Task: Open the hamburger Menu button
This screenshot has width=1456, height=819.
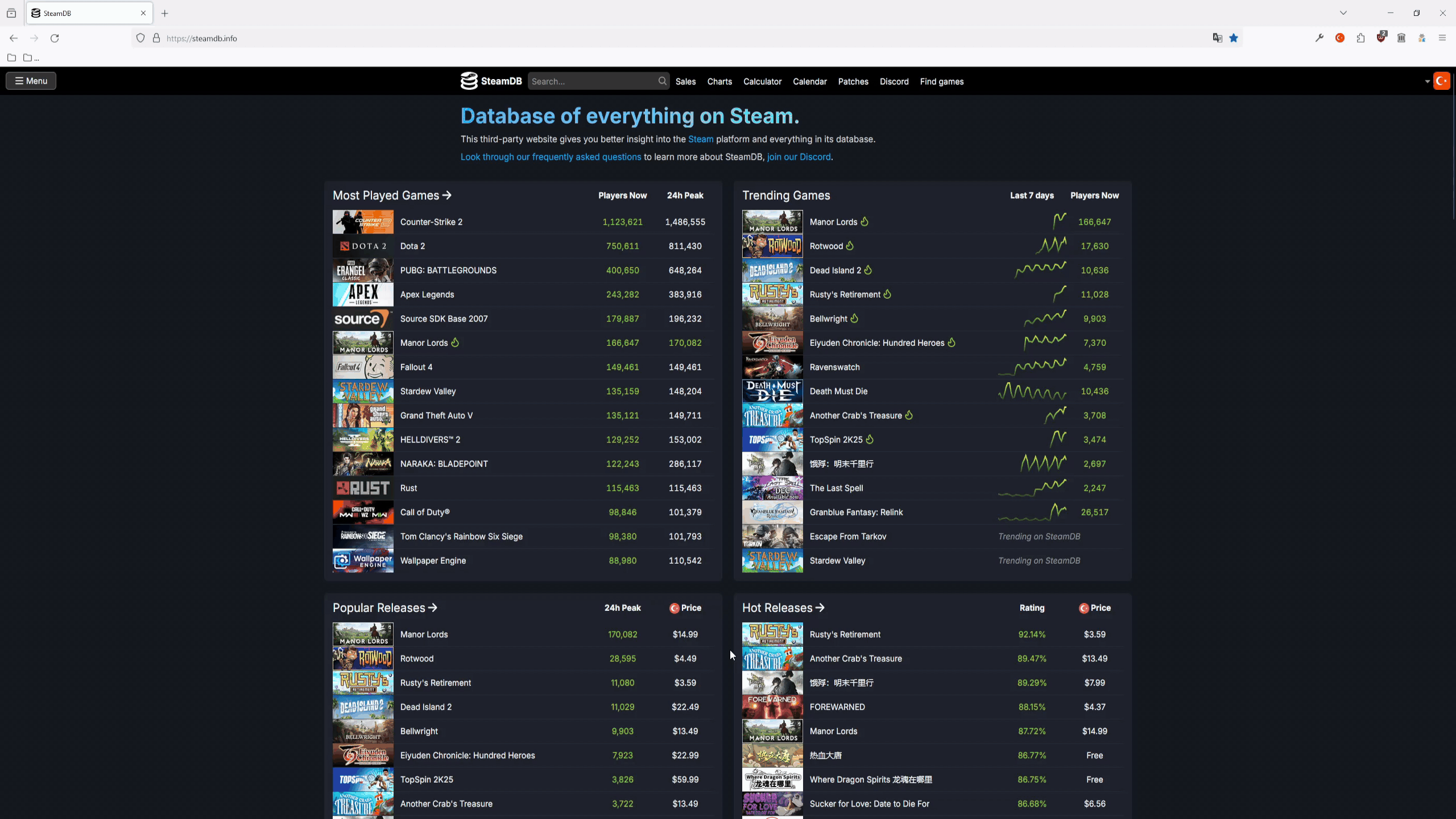Action: 31,81
